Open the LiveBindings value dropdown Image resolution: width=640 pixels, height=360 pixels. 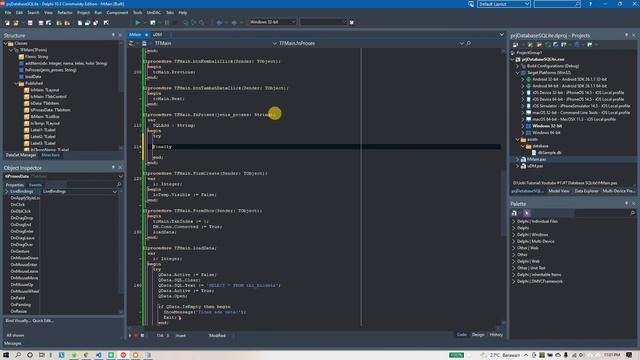pyautogui.click(x=115, y=191)
